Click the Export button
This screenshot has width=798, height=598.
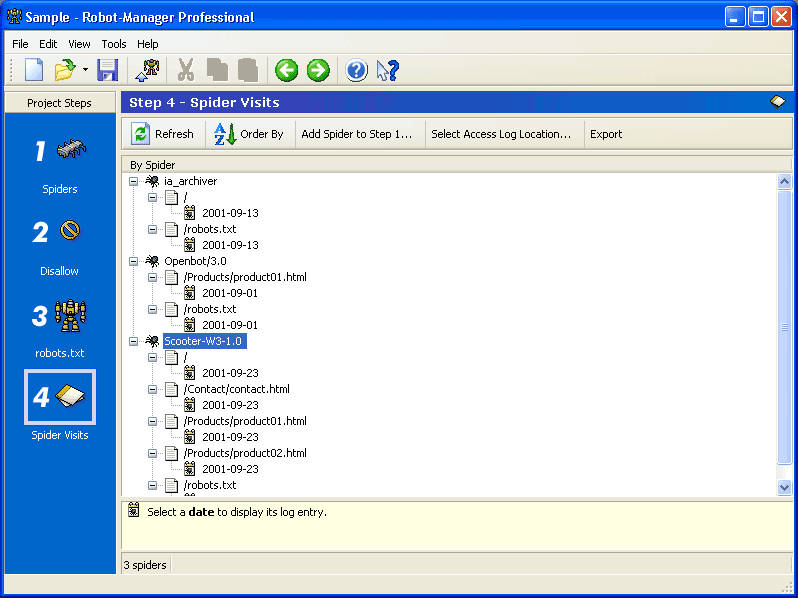606,134
